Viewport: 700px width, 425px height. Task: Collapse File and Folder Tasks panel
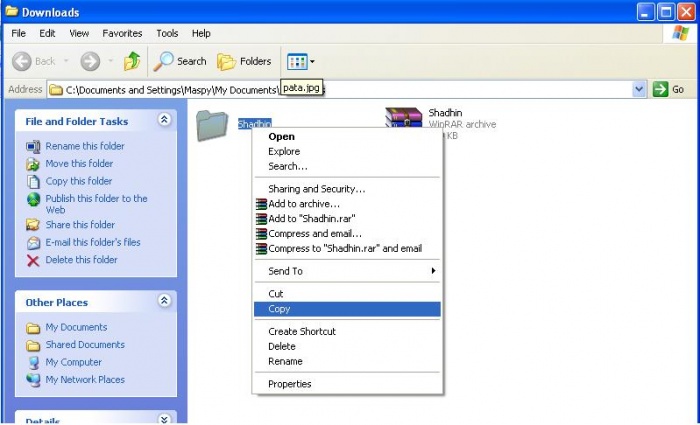[x=164, y=120]
